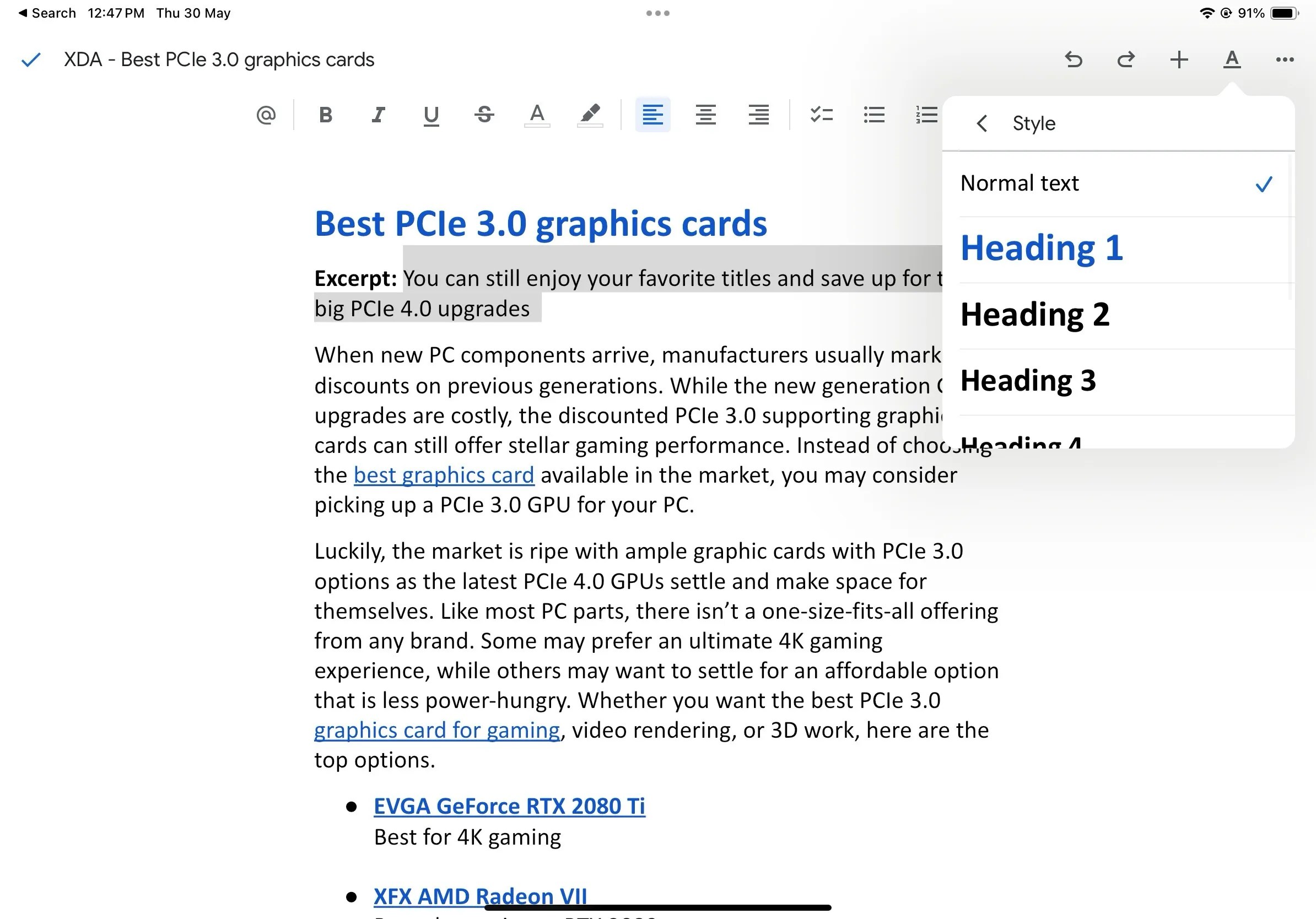The width and height of the screenshot is (1316, 919).
Task: Tap the rotation lock status icon
Action: click(1226, 13)
